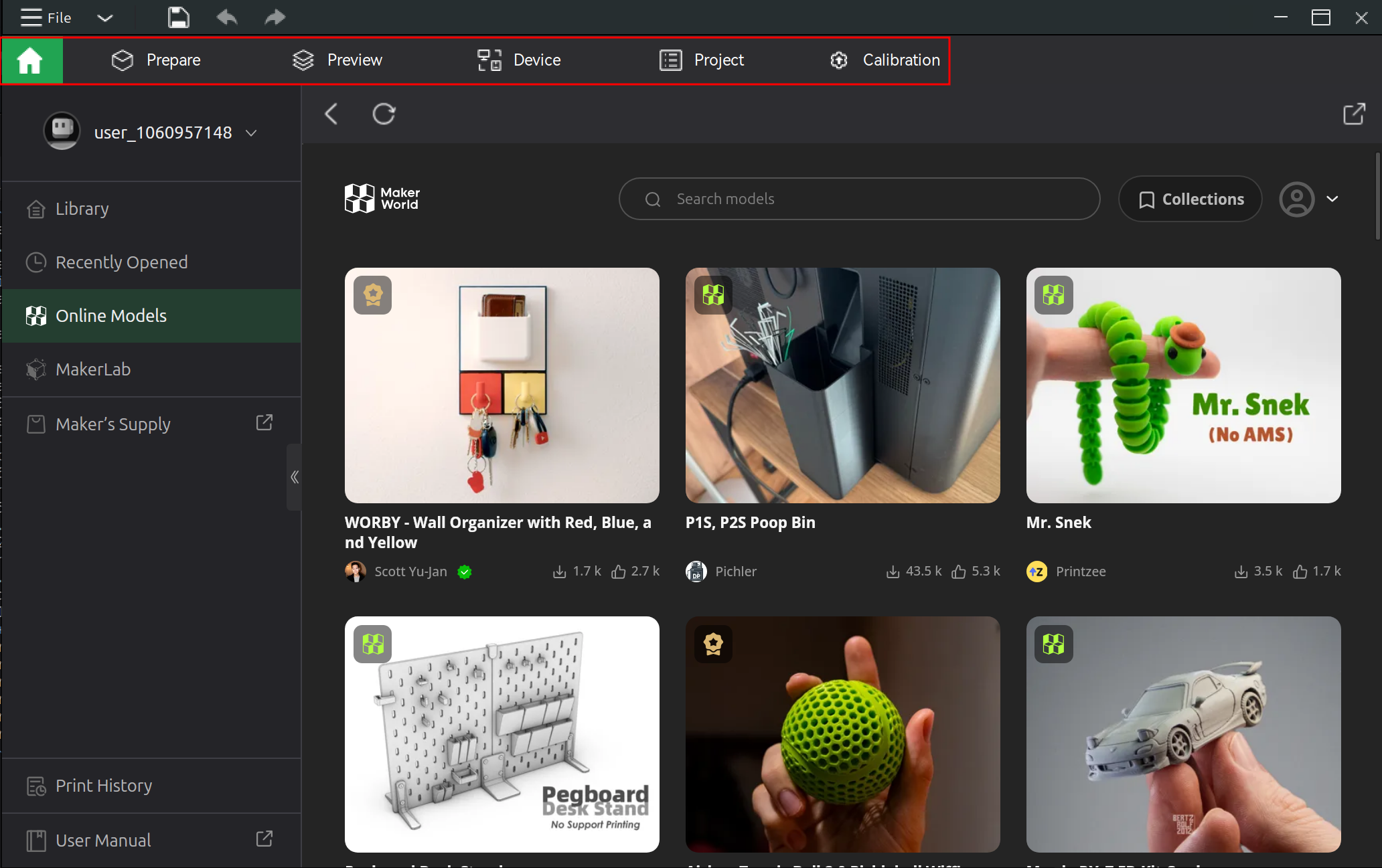The width and height of the screenshot is (1382, 868).
Task: Click the MakerWorld badge on car card
Action: [1054, 644]
